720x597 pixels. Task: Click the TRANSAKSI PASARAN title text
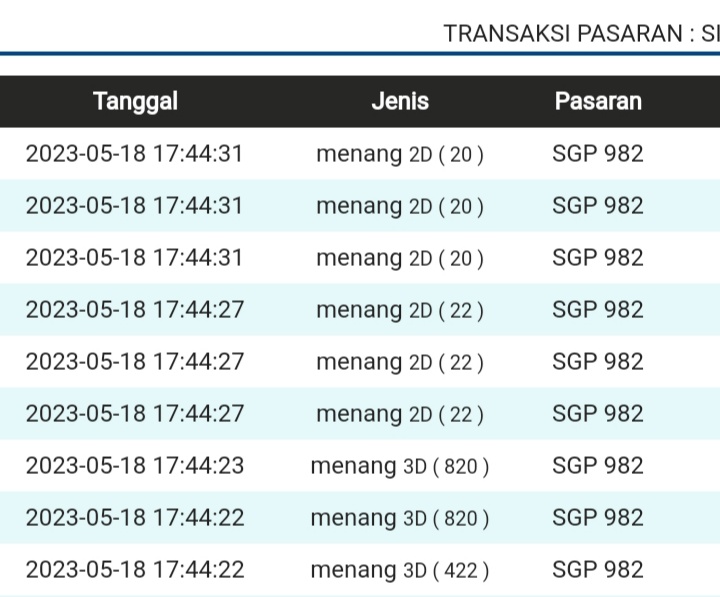pos(581,33)
